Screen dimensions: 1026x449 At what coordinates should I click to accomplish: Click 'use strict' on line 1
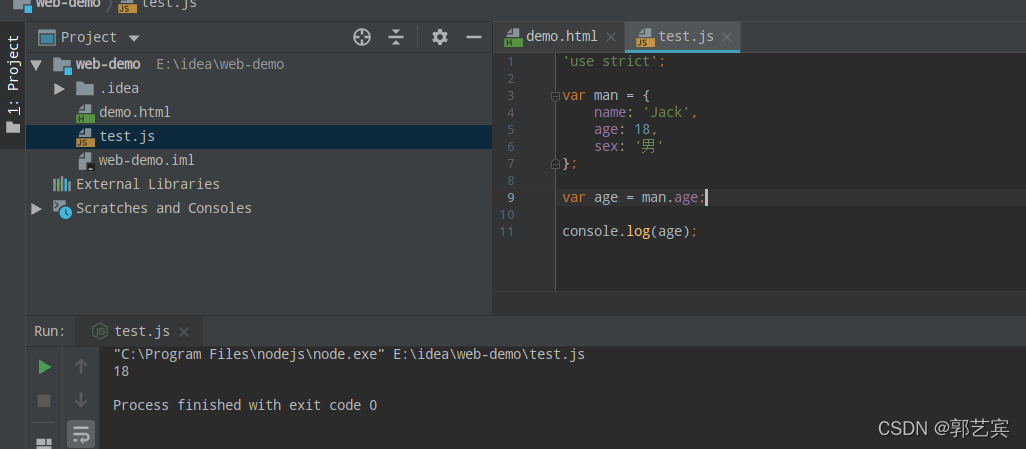point(613,62)
